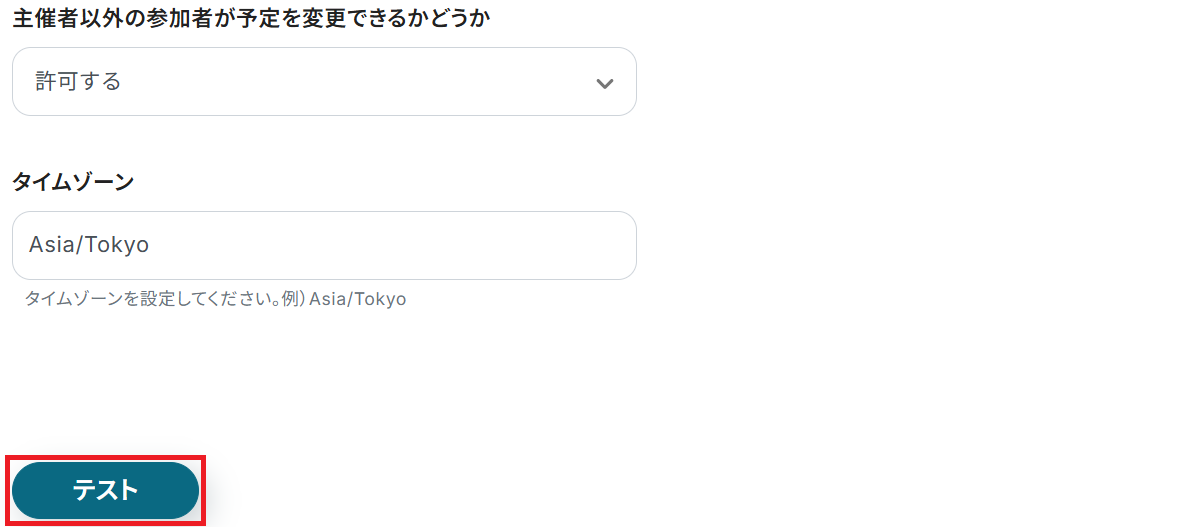Select the 許可する value text
1182x527 pixels.
[78, 82]
